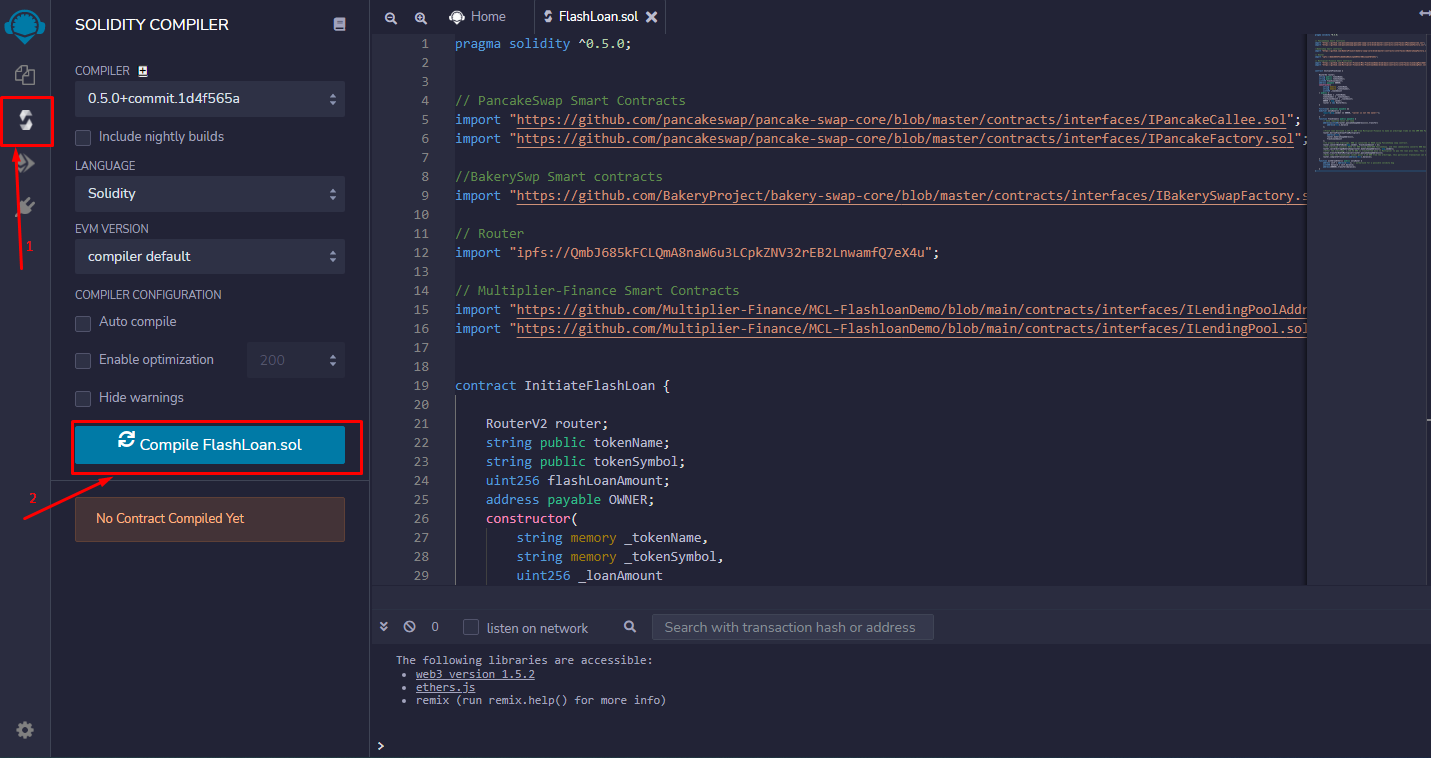Zoom in the editor font
Viewport: 1431px width, 758px height.
(421, 17)
